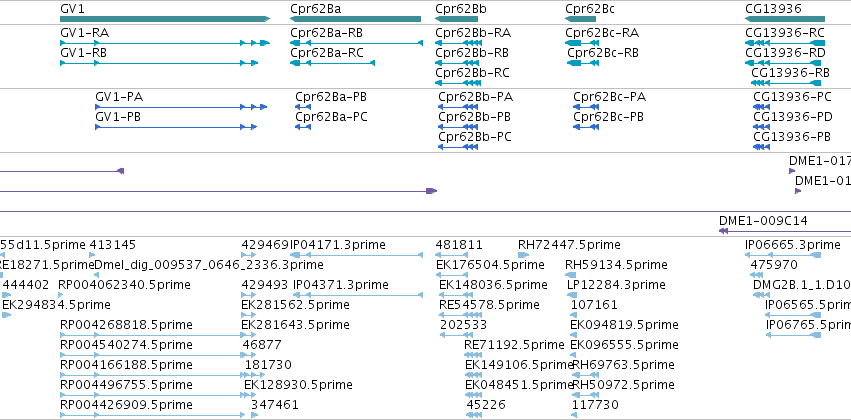The image size is (851, 420).
Task: Select the 181730 feature label
Action: click(268, 365)
